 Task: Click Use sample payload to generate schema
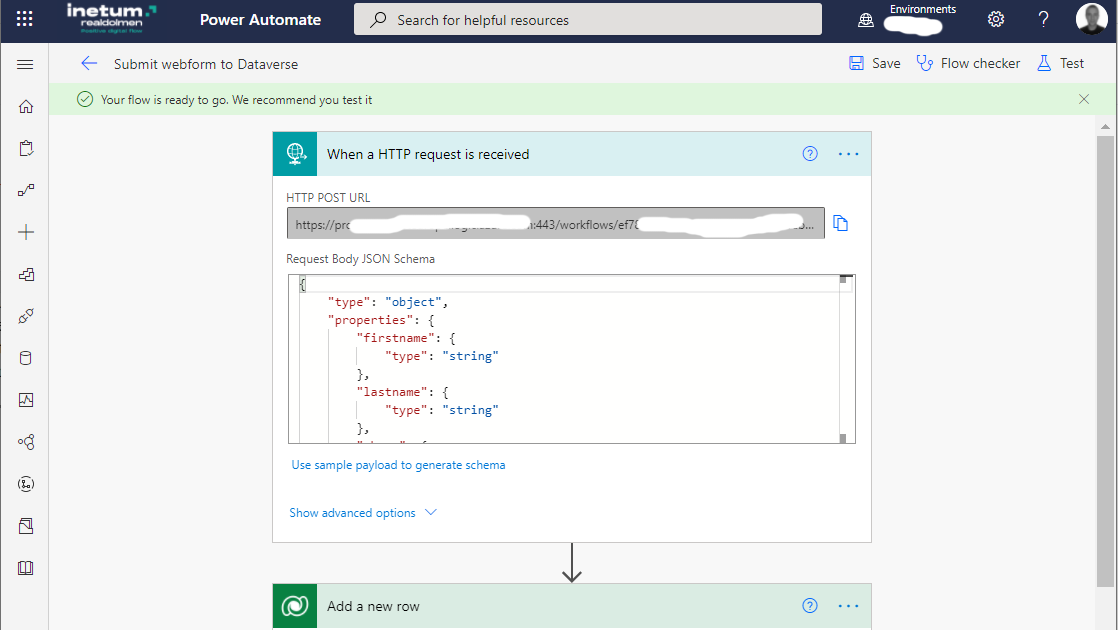[397, 464]
